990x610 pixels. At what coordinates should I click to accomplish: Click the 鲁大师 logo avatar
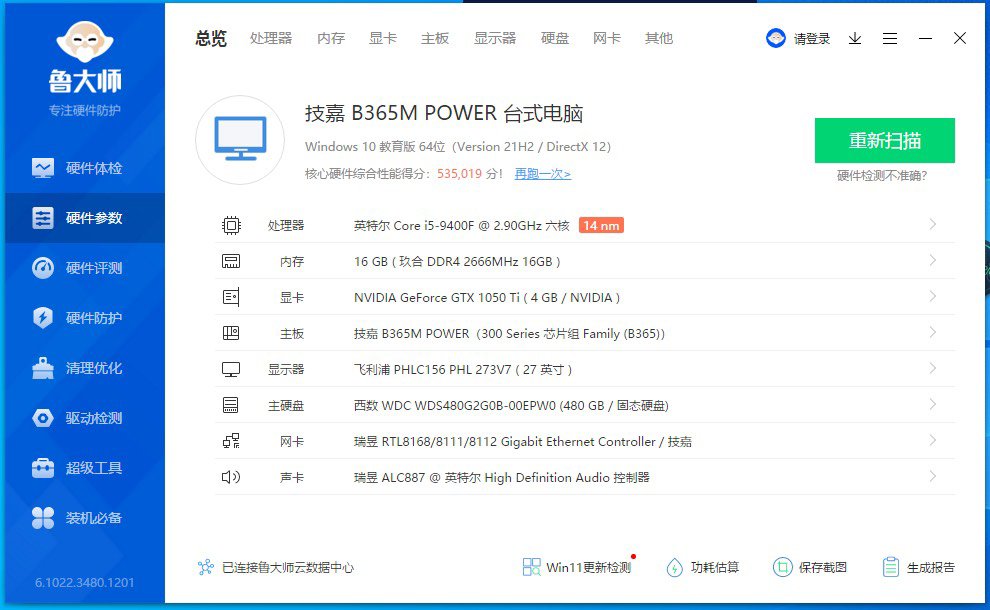pos(85,42)
